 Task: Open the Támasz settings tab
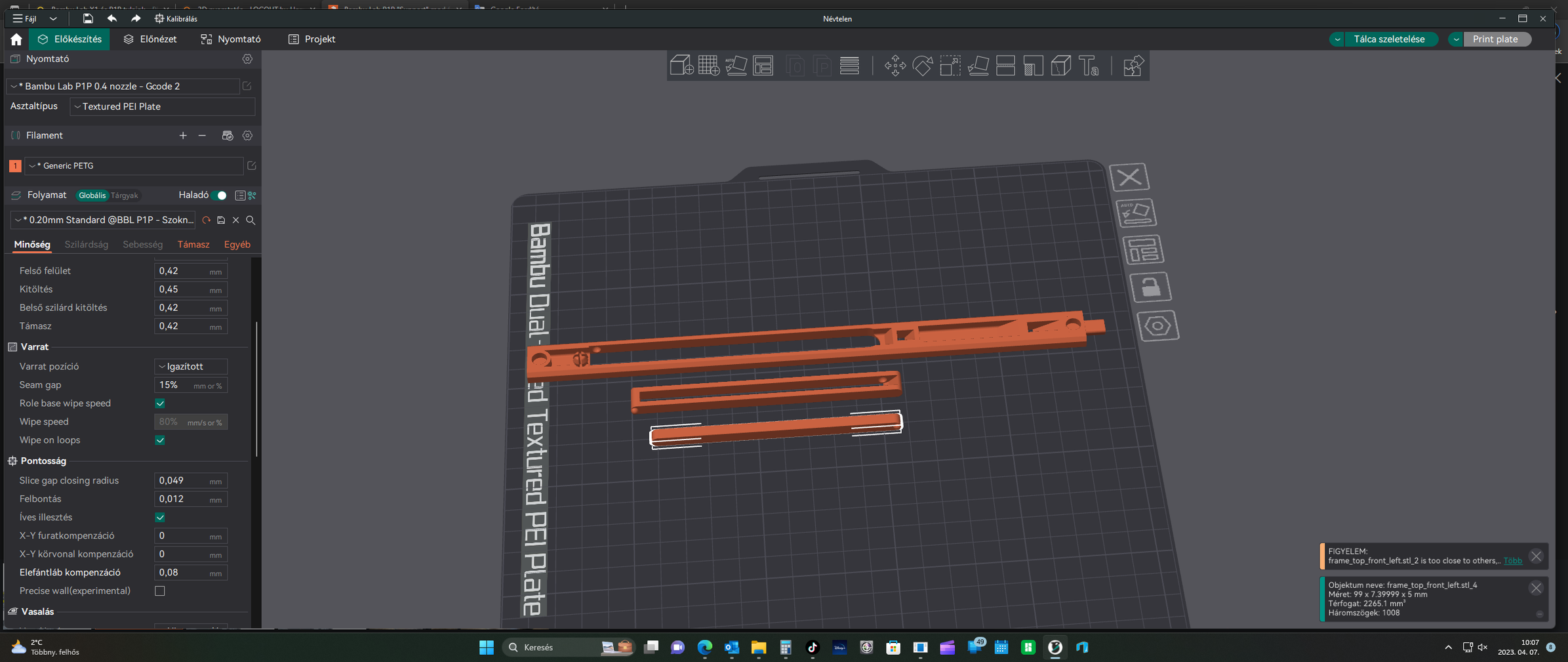[x=193, y=245]
